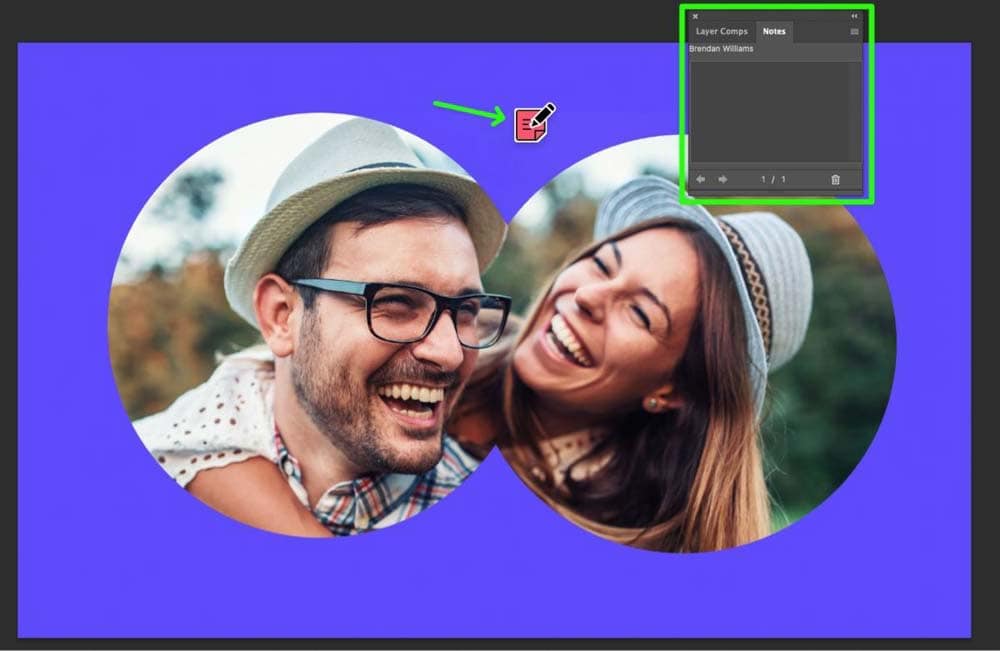The width and height of the screenshot is (1000, 651).
Task: Close the Notes panel
Action: [x=695, y=16]
